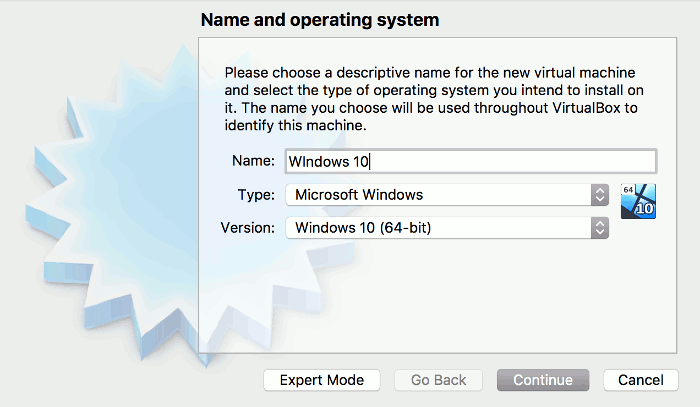Click the 'Type:' label
The height and width of the screenshot is (407, 700).
(x=256, y=195)
